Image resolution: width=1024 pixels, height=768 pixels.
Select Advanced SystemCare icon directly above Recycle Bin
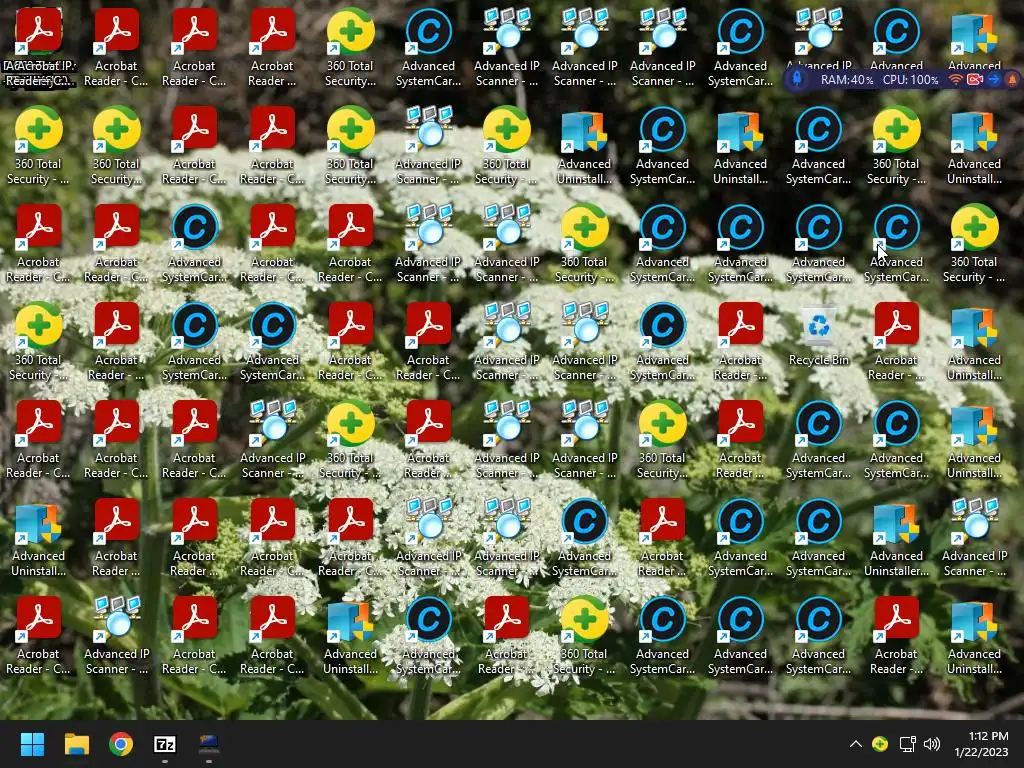818,242
